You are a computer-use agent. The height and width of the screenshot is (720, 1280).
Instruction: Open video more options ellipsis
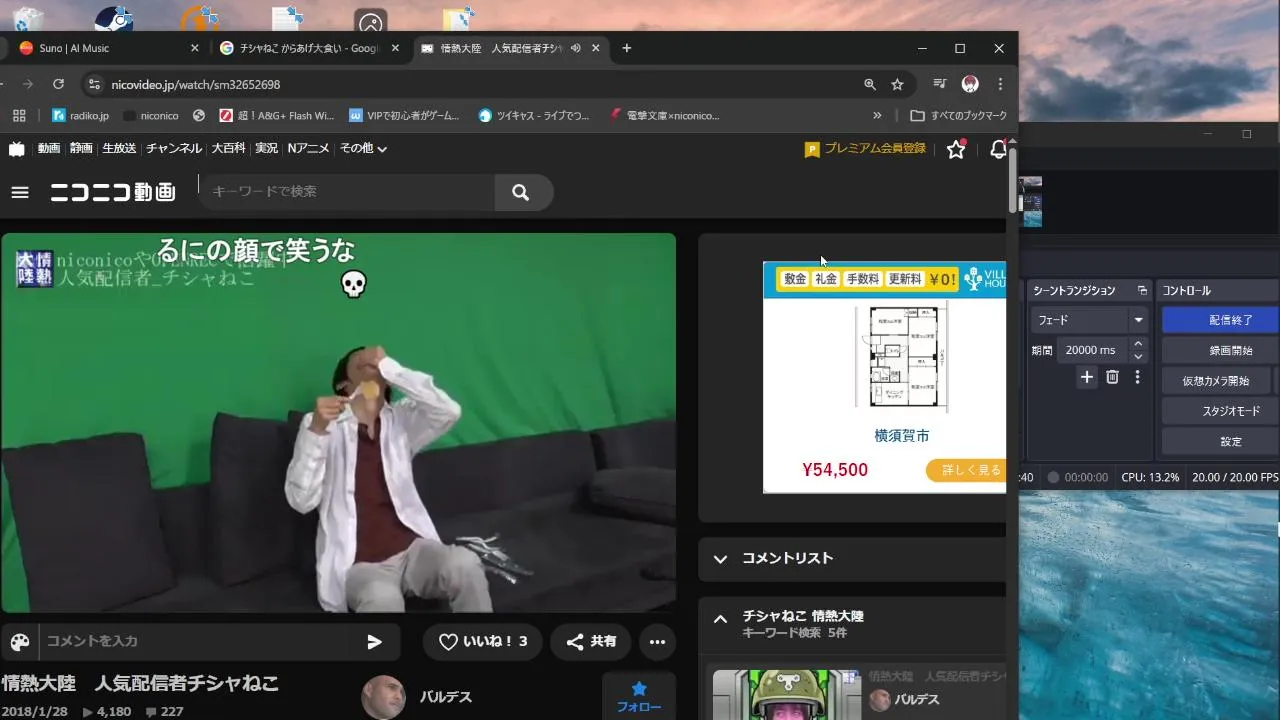pos(657,642)
